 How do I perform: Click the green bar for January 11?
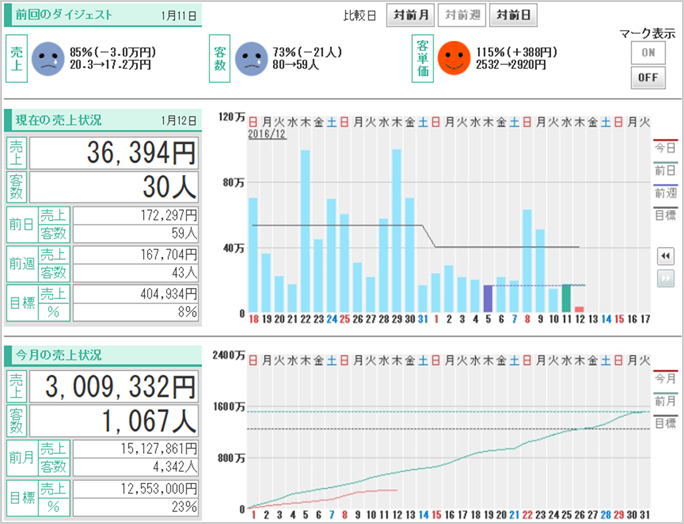coord(566,298)
